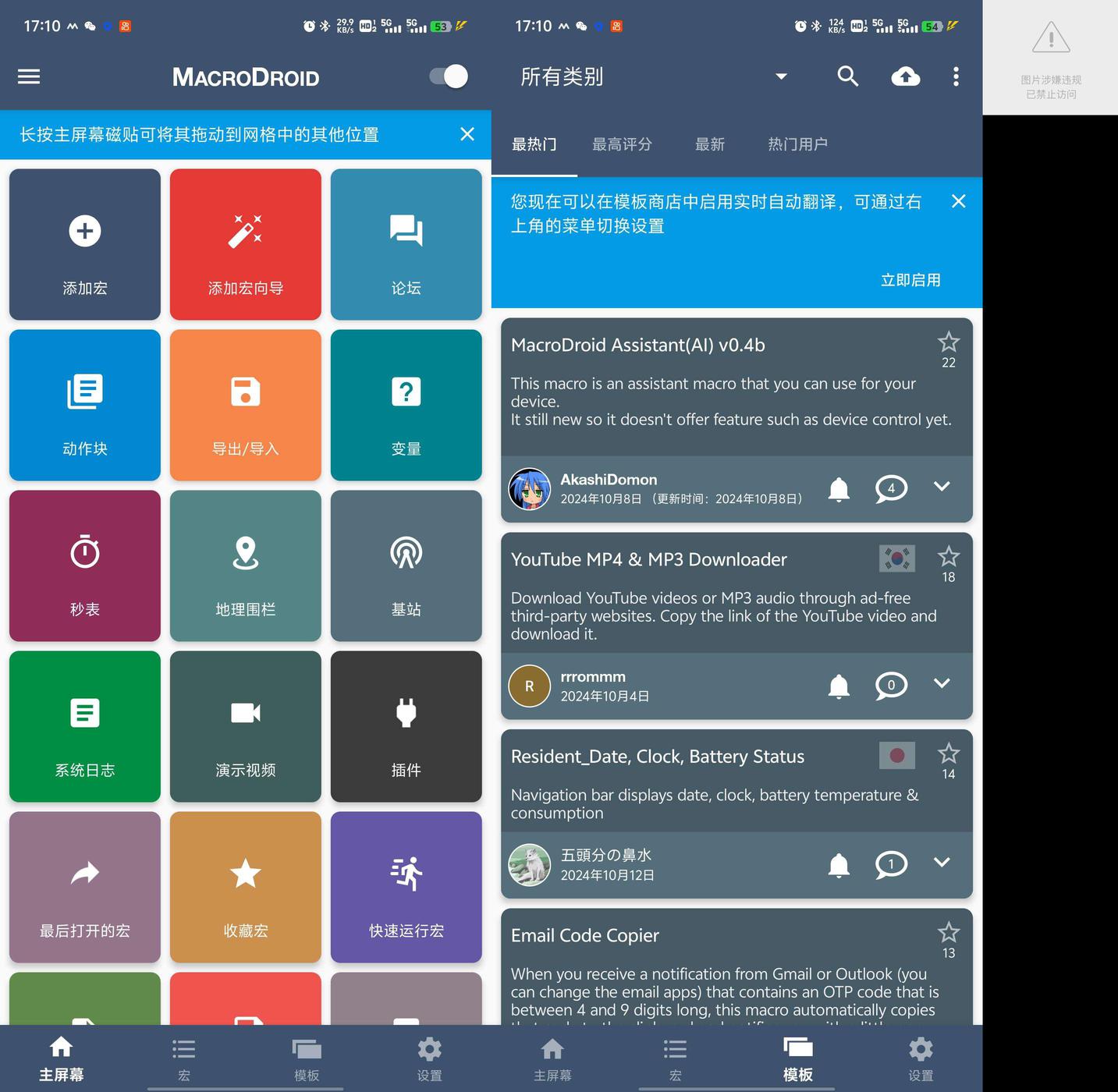Screen dimensions: 1118x1092
Task: Open the 所有类别 category dropdown
Action: click(654, 76)
